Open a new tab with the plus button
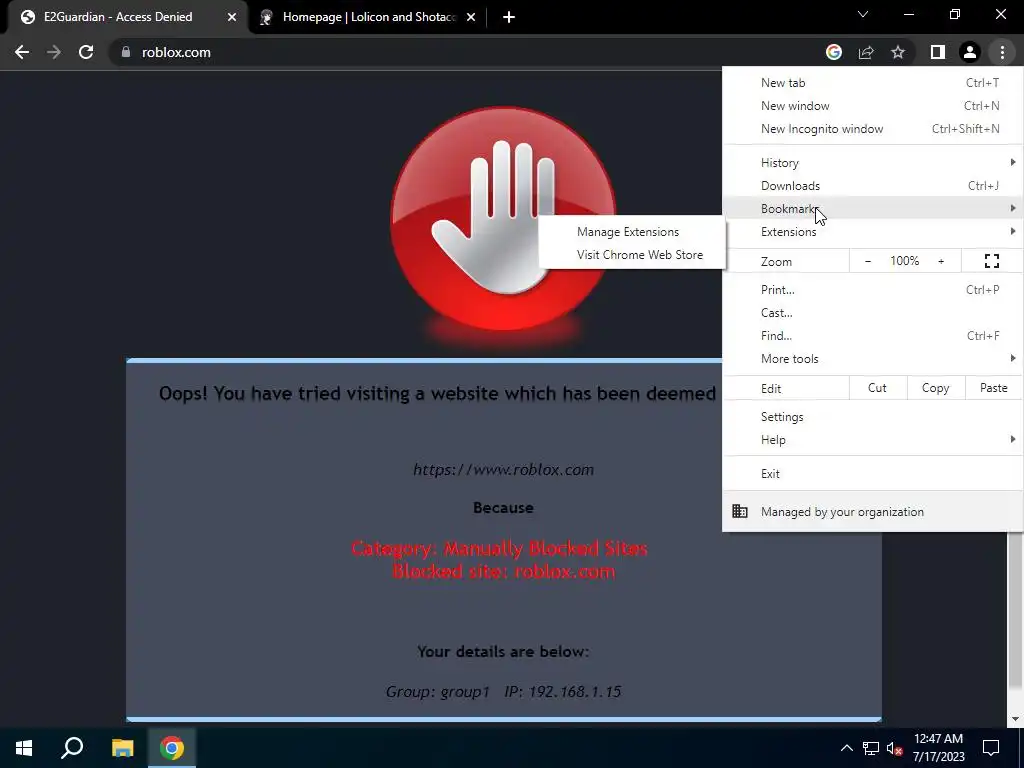Image resolution: width=1024 pixels, height=768 pixels. [509, 17]
